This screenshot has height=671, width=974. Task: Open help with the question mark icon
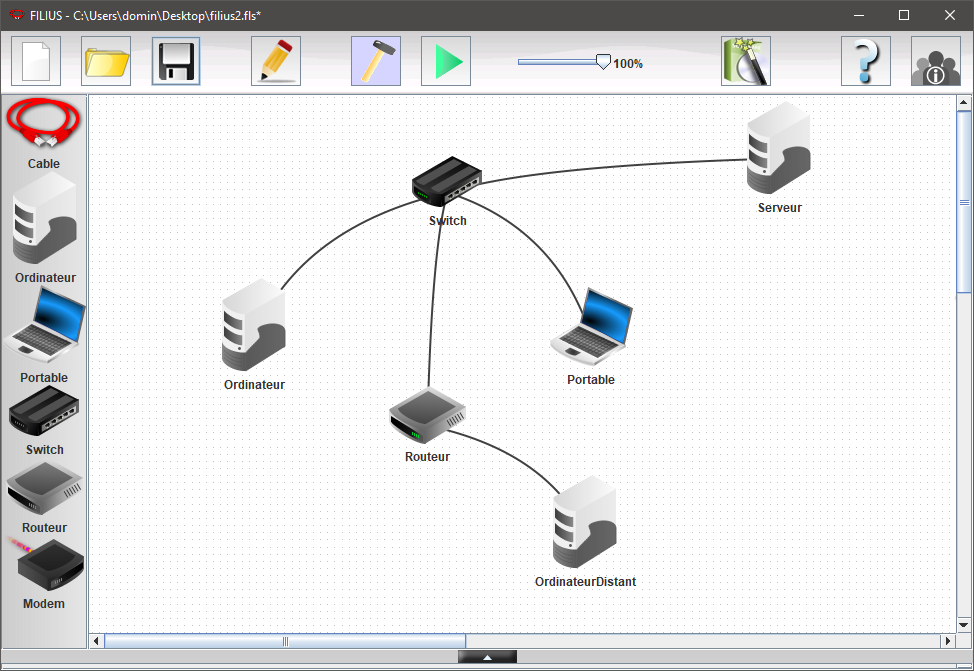pos(866,61)
